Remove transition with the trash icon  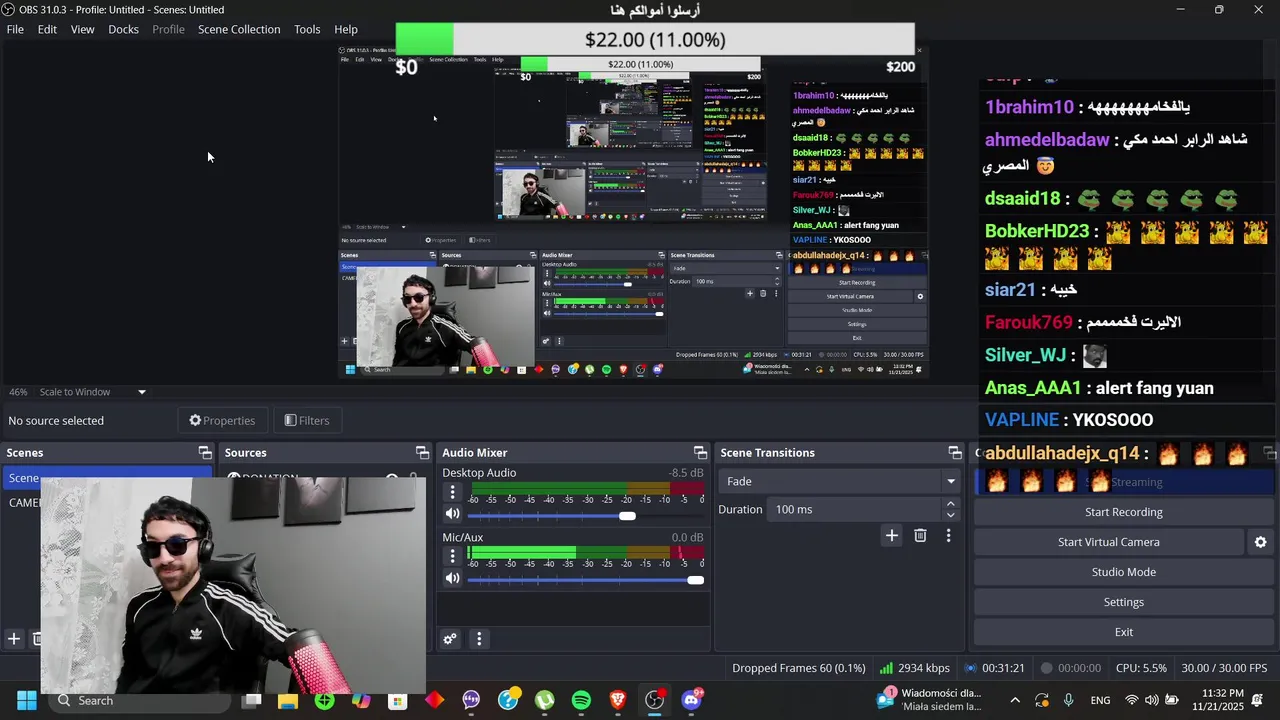click(x=920, y=536)
